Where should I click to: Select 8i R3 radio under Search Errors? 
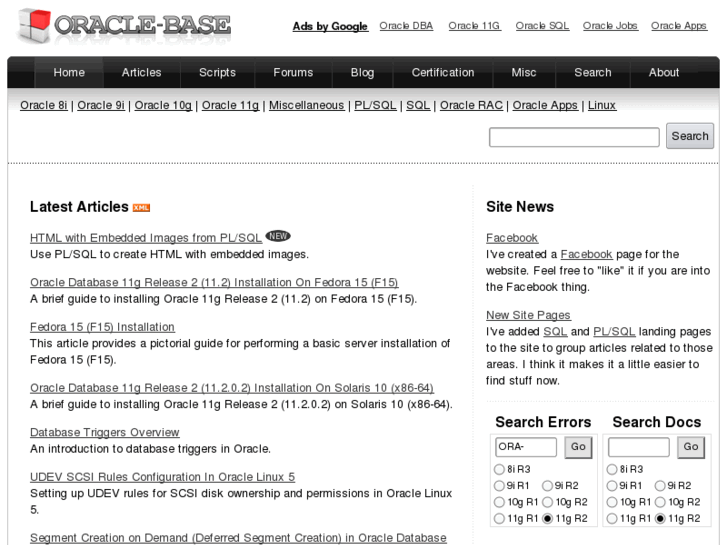click(x=499, y=469)
